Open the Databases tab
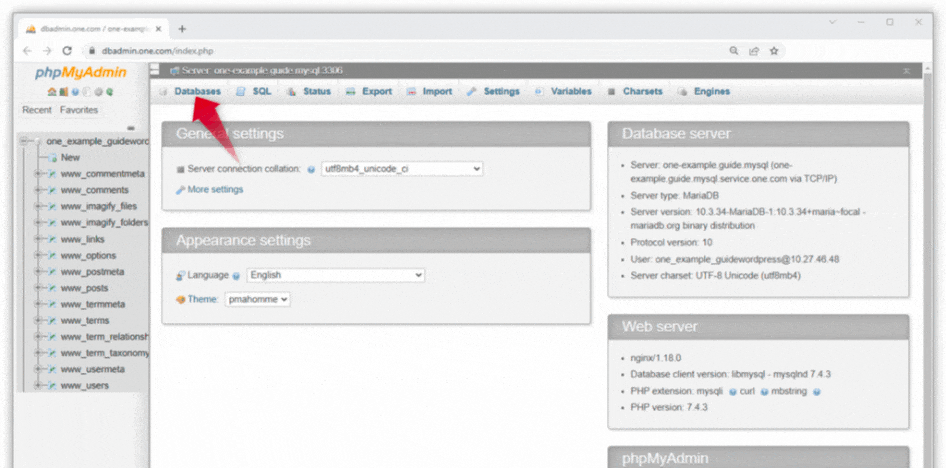Screen dimensions: 946x468 (197, 92)
